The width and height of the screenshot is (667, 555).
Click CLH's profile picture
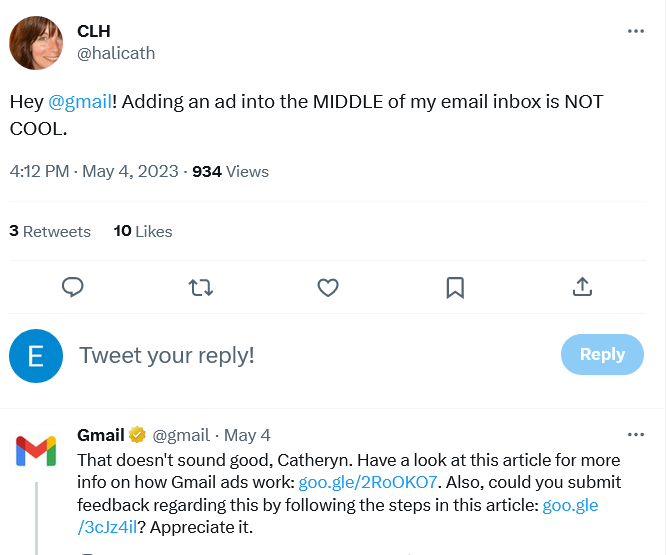click(x=36, y=43)
